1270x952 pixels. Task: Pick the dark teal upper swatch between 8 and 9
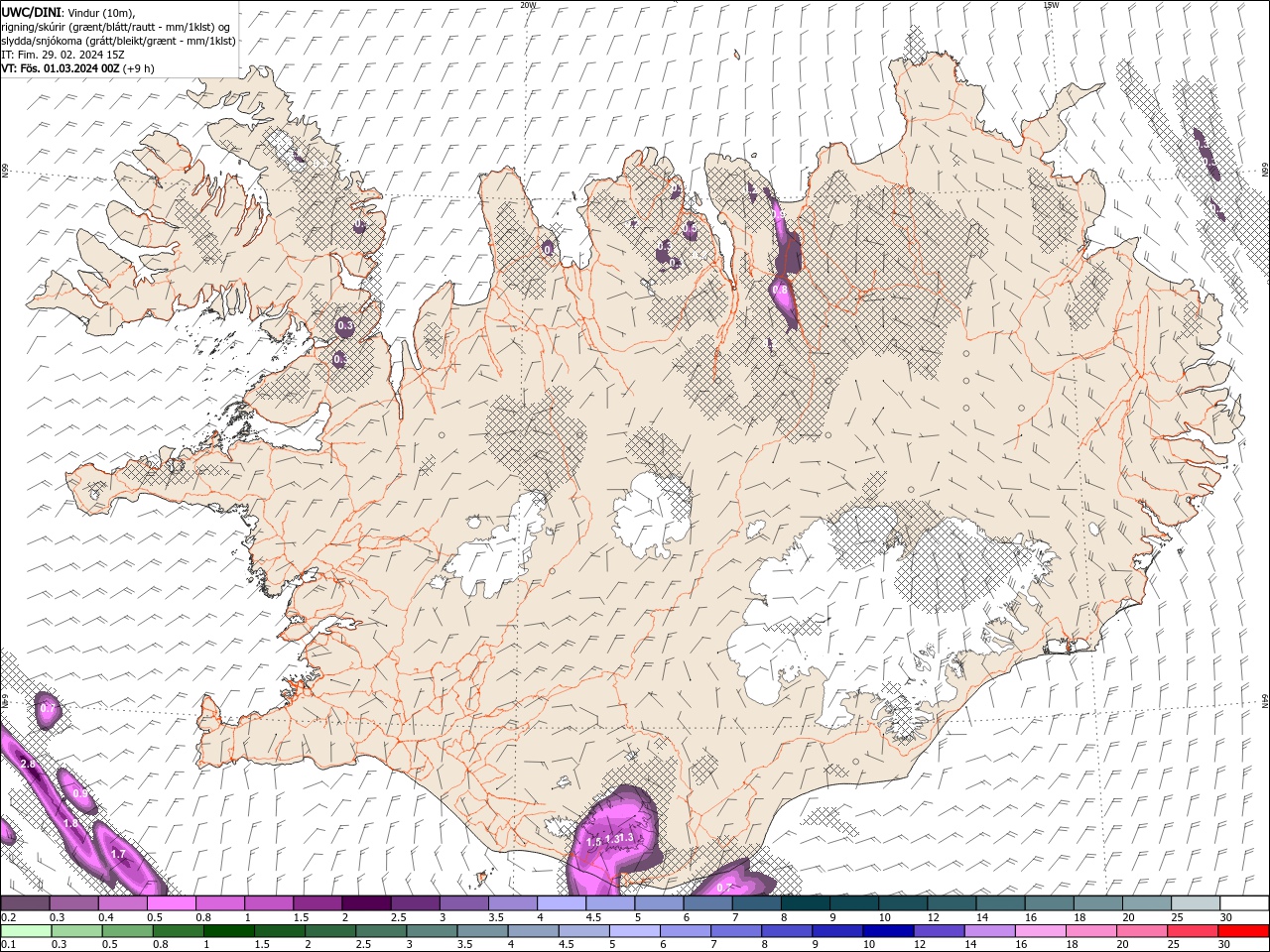tap(806, 903)
